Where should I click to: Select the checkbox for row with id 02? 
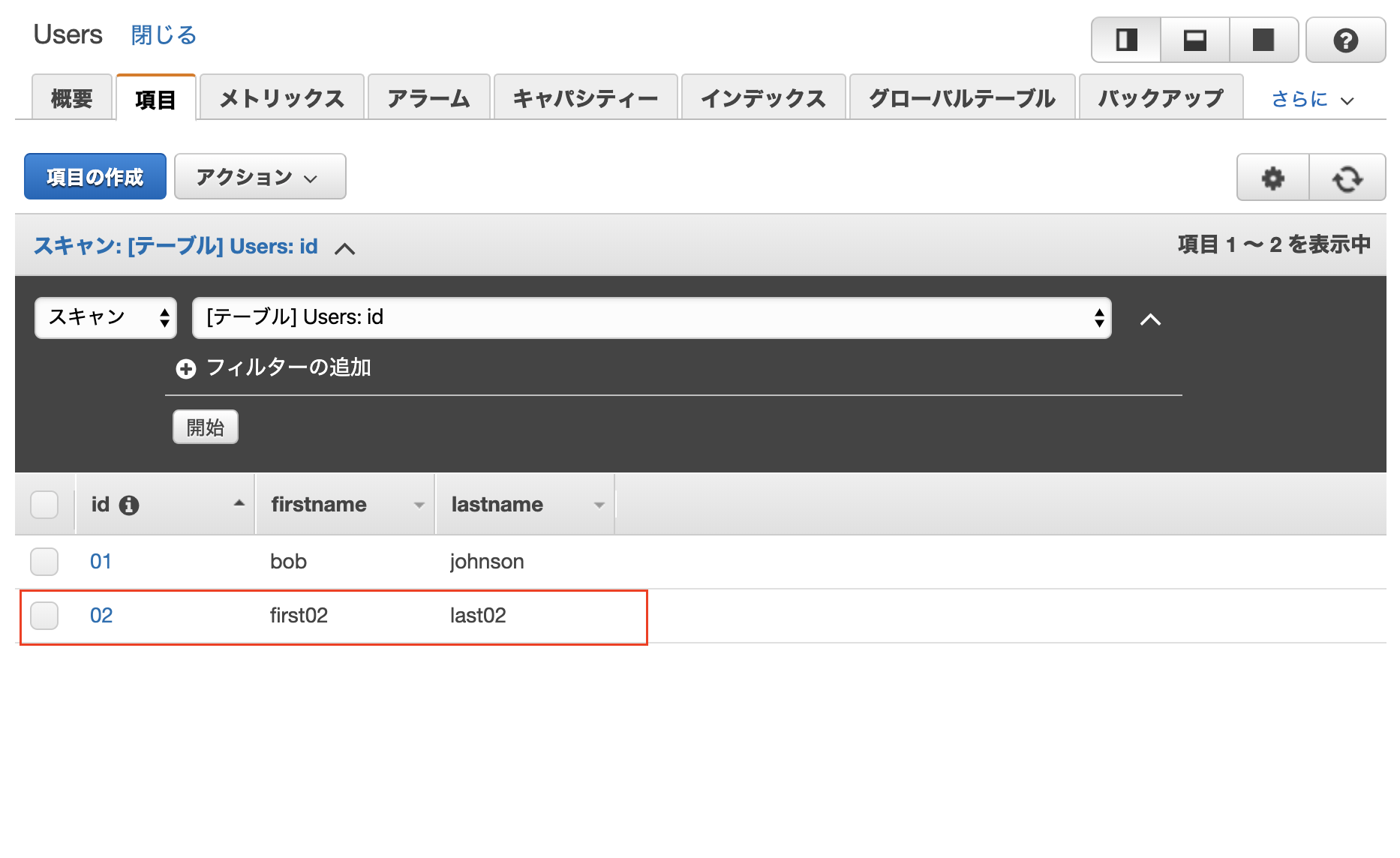(44, 616)
